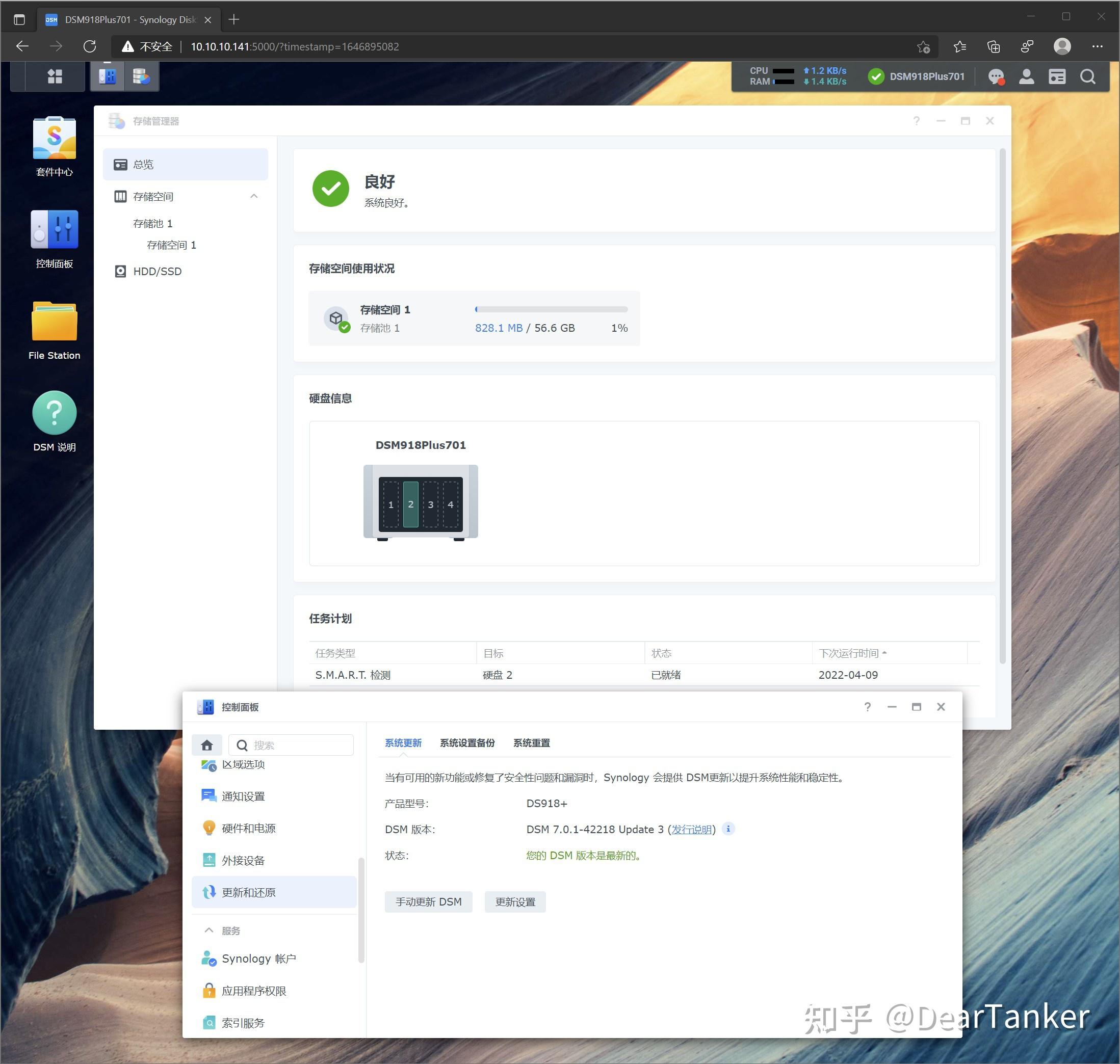
Task: Sort tasks by next run time column
Action: tap(890, 653)
